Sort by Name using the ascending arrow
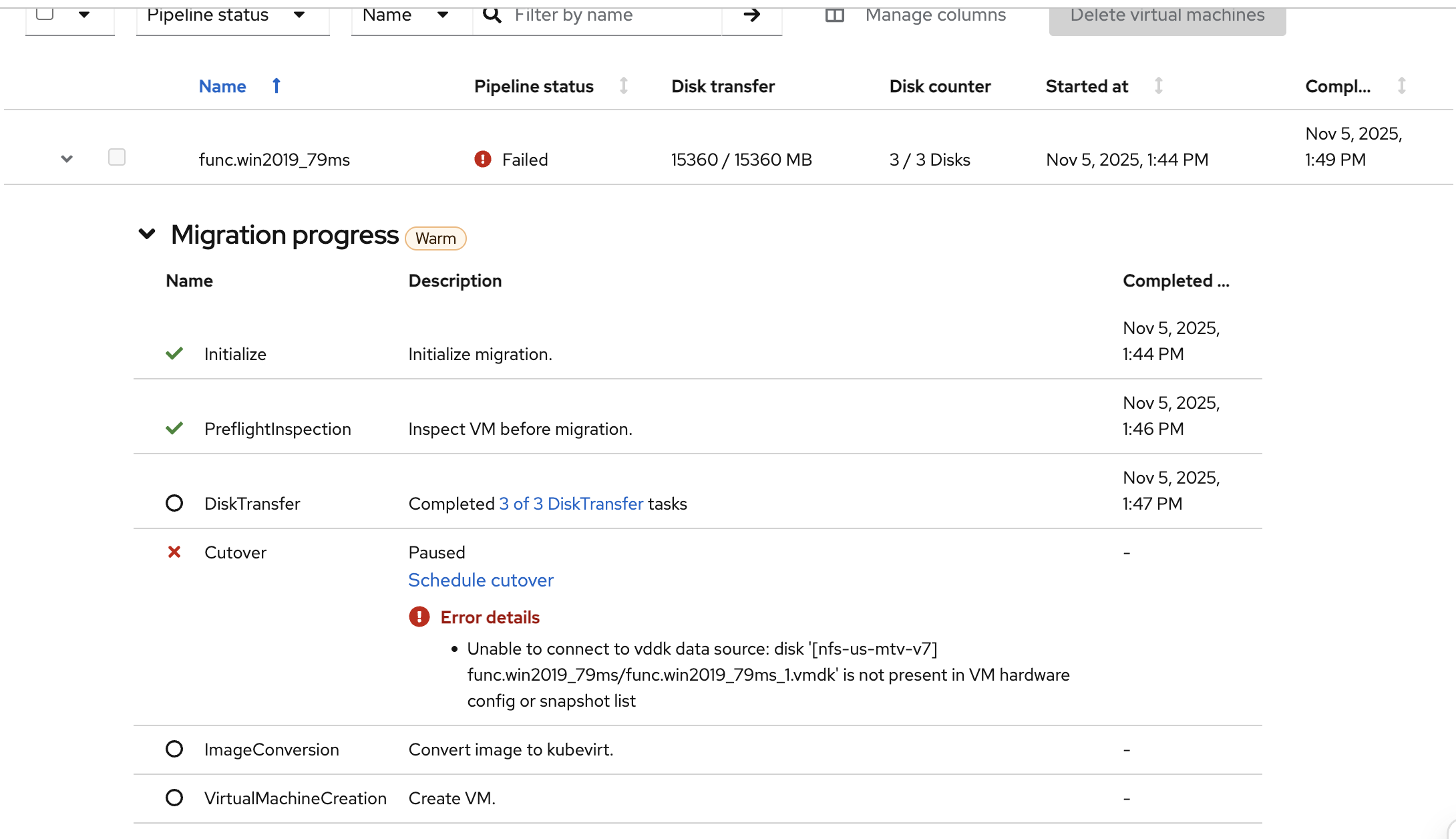The width and height of the screenshot is (1456, 839). pyautogui.click(x=277, y=86)
